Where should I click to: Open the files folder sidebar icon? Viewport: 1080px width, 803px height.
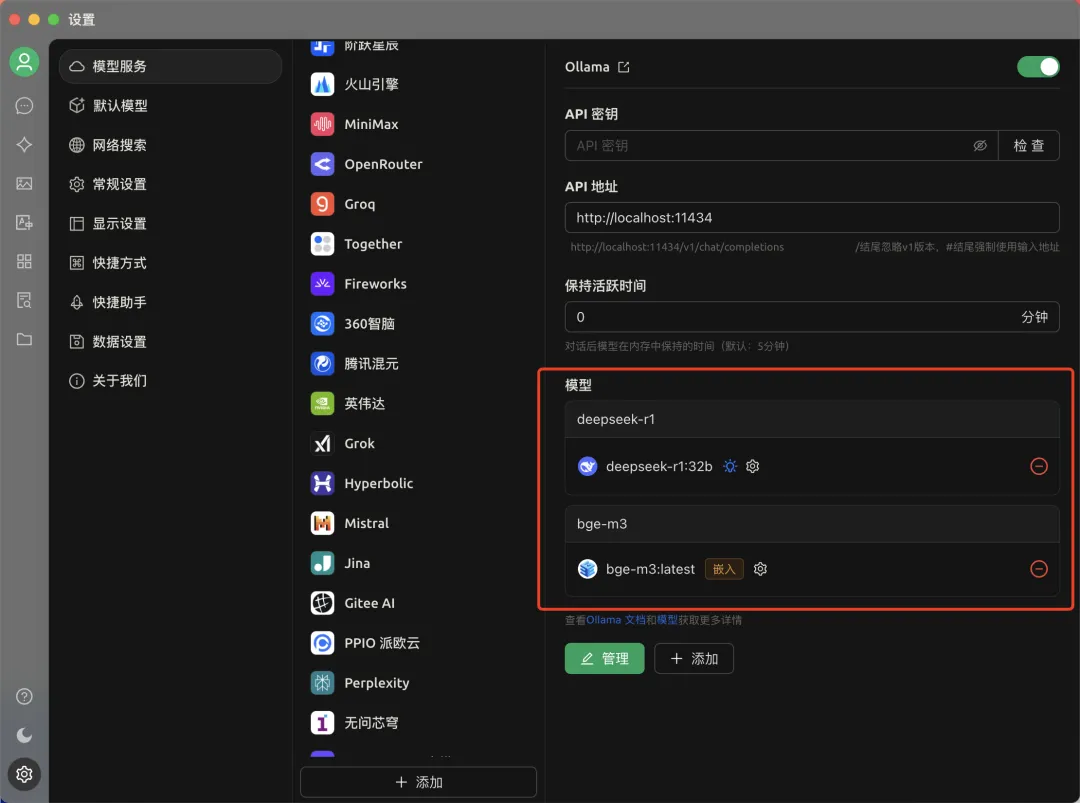(x=24, y=340)
